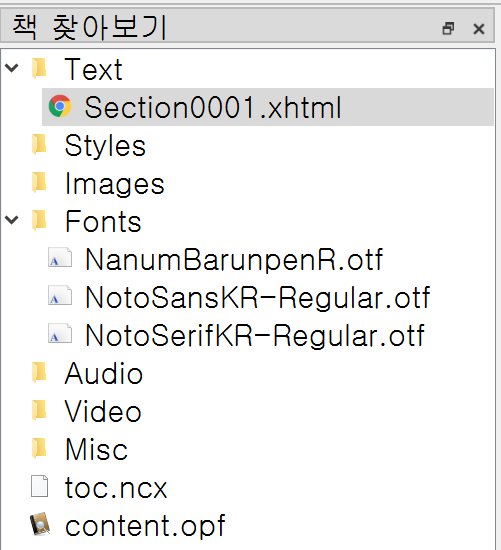Select the Audio folder label
This screenshot has height=550, width=501.
(104, 374)
